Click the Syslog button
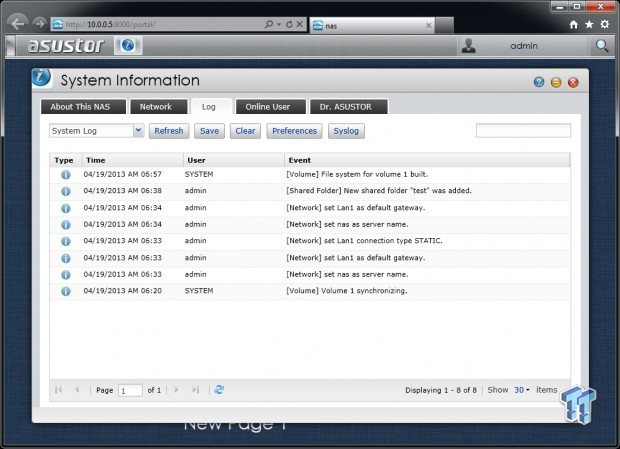Screen dimensions: 620x449 [346, 131]
